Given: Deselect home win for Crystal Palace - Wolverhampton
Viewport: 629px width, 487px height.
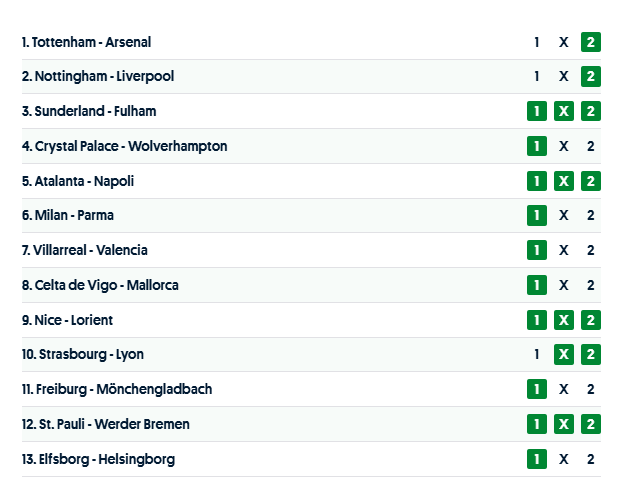Looking at the screenshot, I should 537,146.
